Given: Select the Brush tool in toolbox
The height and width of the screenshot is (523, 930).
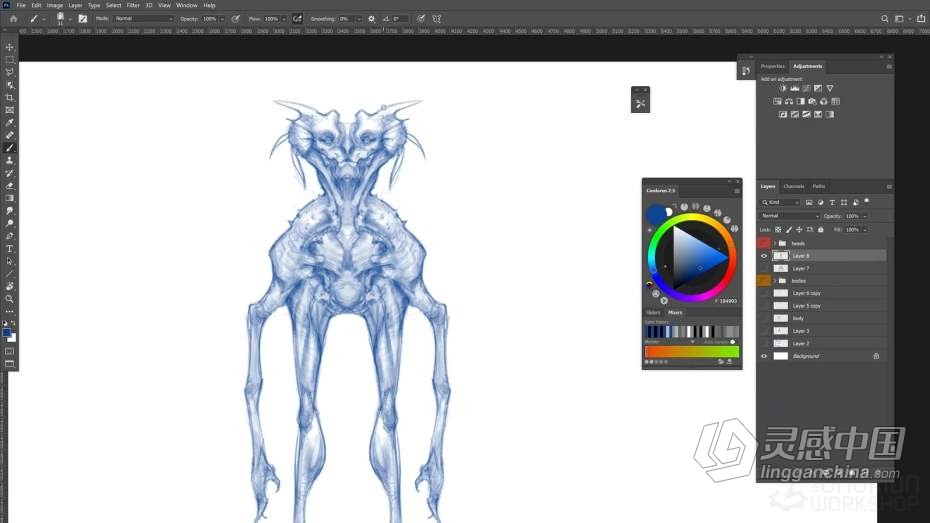Looking at the screenshot, I should point(9,148).
